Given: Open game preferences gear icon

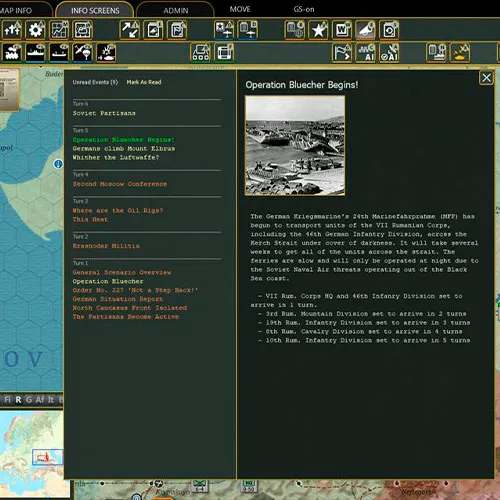Looking at the screenshot, I should pyautogui.click(x=35, y=30).
